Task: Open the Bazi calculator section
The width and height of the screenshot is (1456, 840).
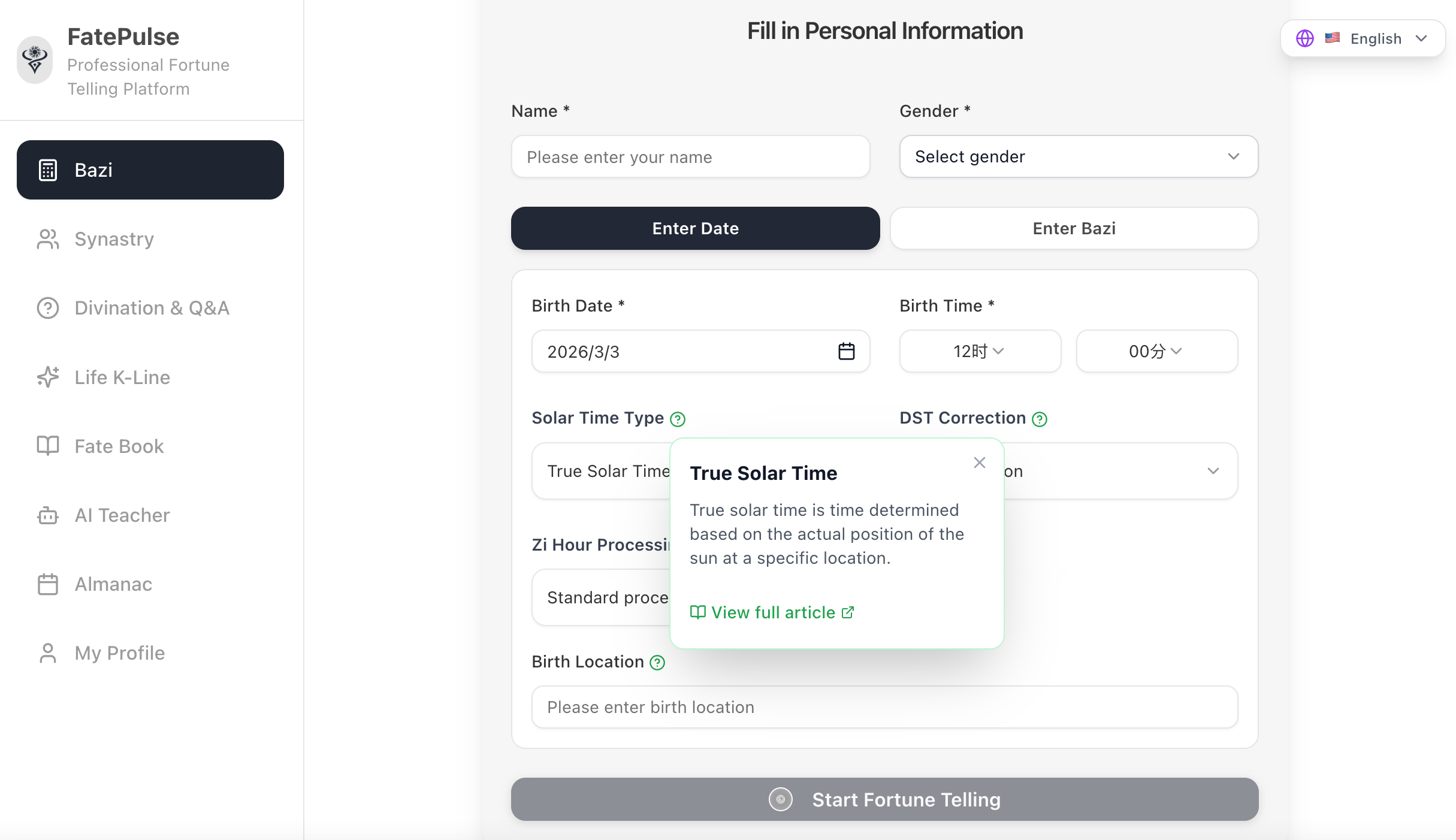Action: point(150,170)
